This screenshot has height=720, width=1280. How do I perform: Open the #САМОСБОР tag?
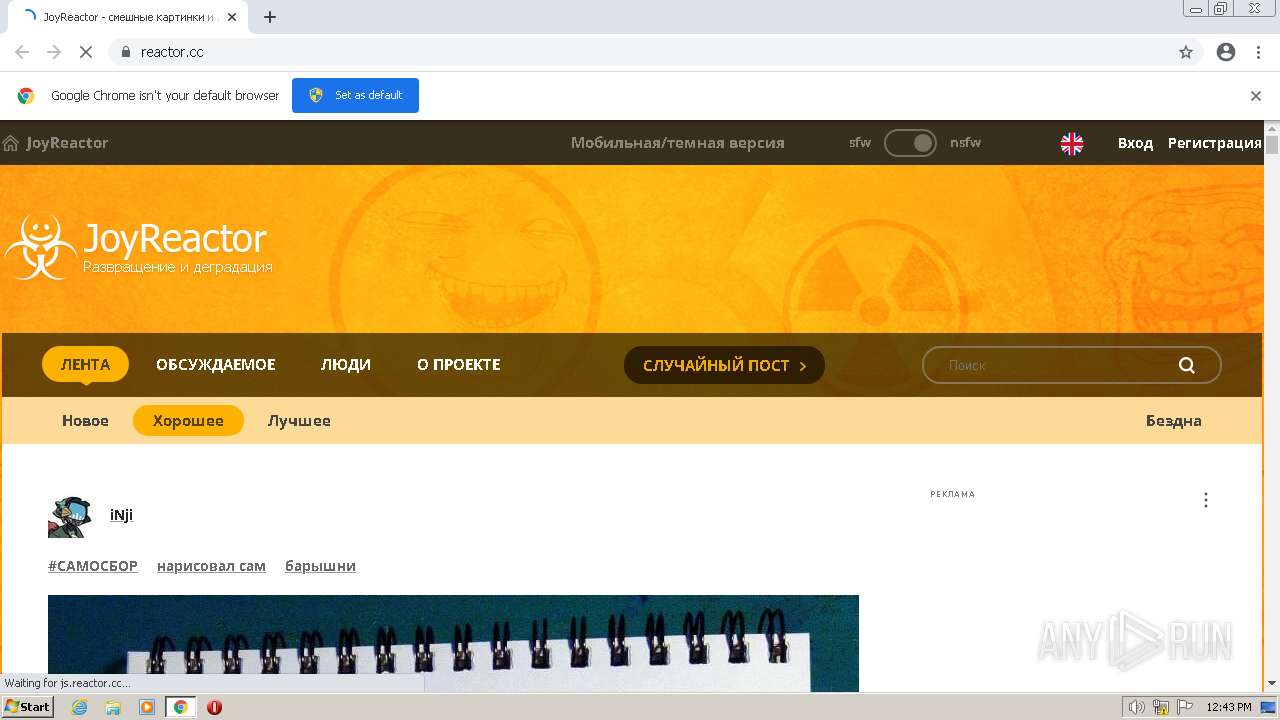93,566
